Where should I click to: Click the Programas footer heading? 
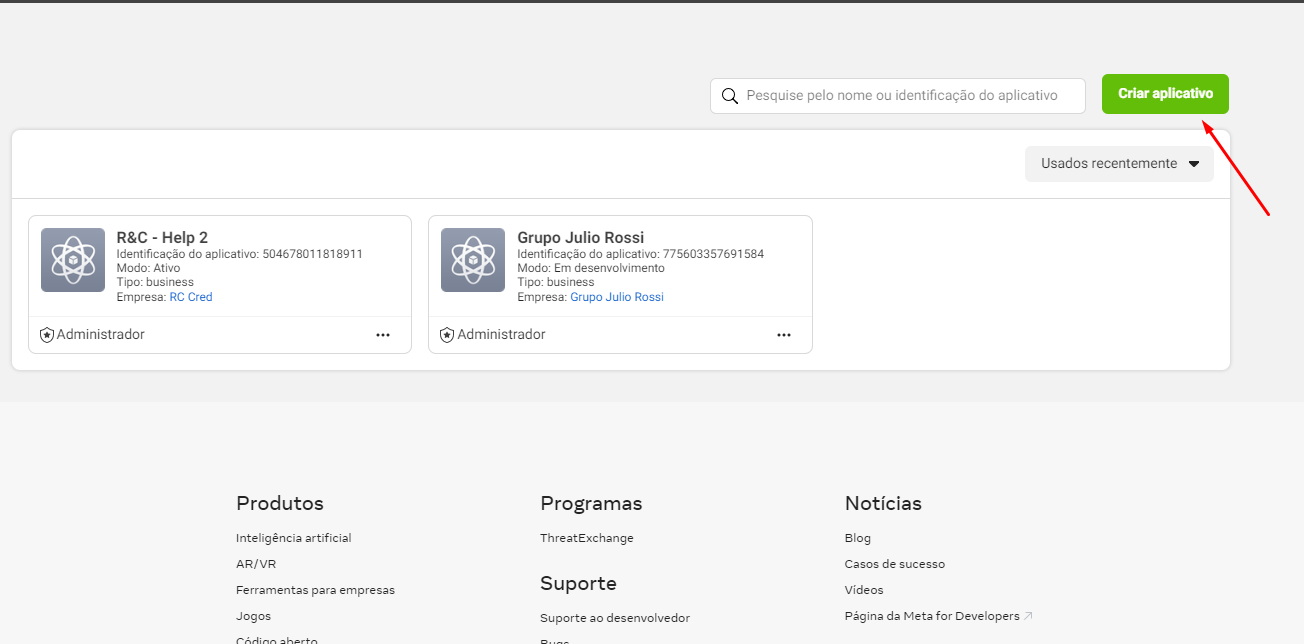(591, 503)
